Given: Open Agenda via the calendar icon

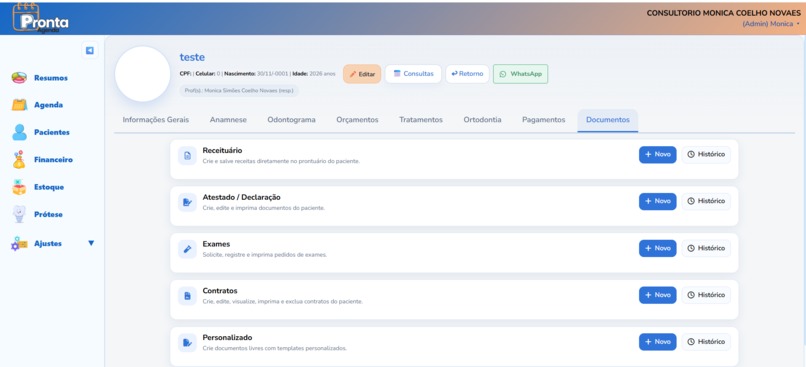Looking at the screenshot, I should click(20, 105).
